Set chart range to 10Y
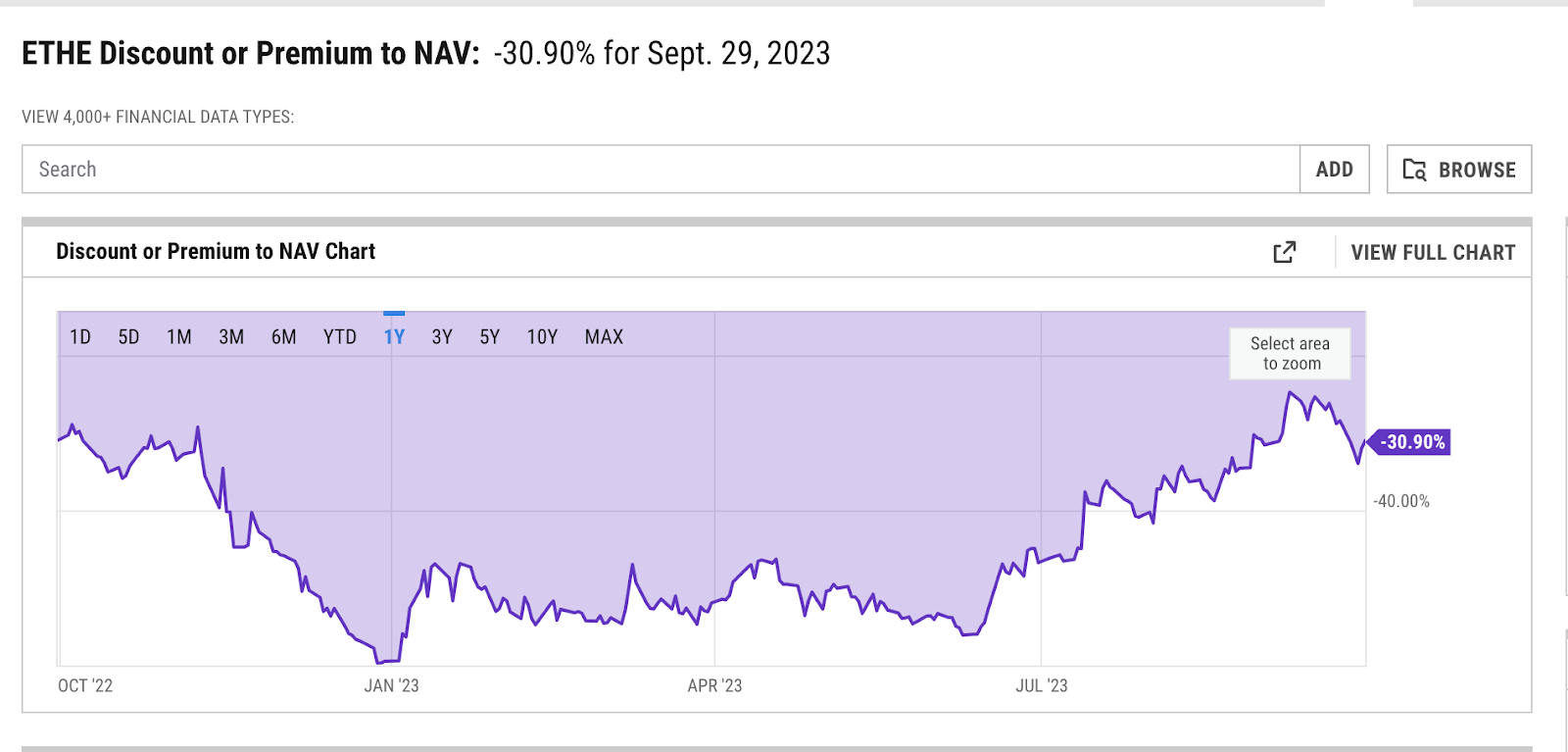The width and height of the screenshot is (1568, 752). click(542, 337)
